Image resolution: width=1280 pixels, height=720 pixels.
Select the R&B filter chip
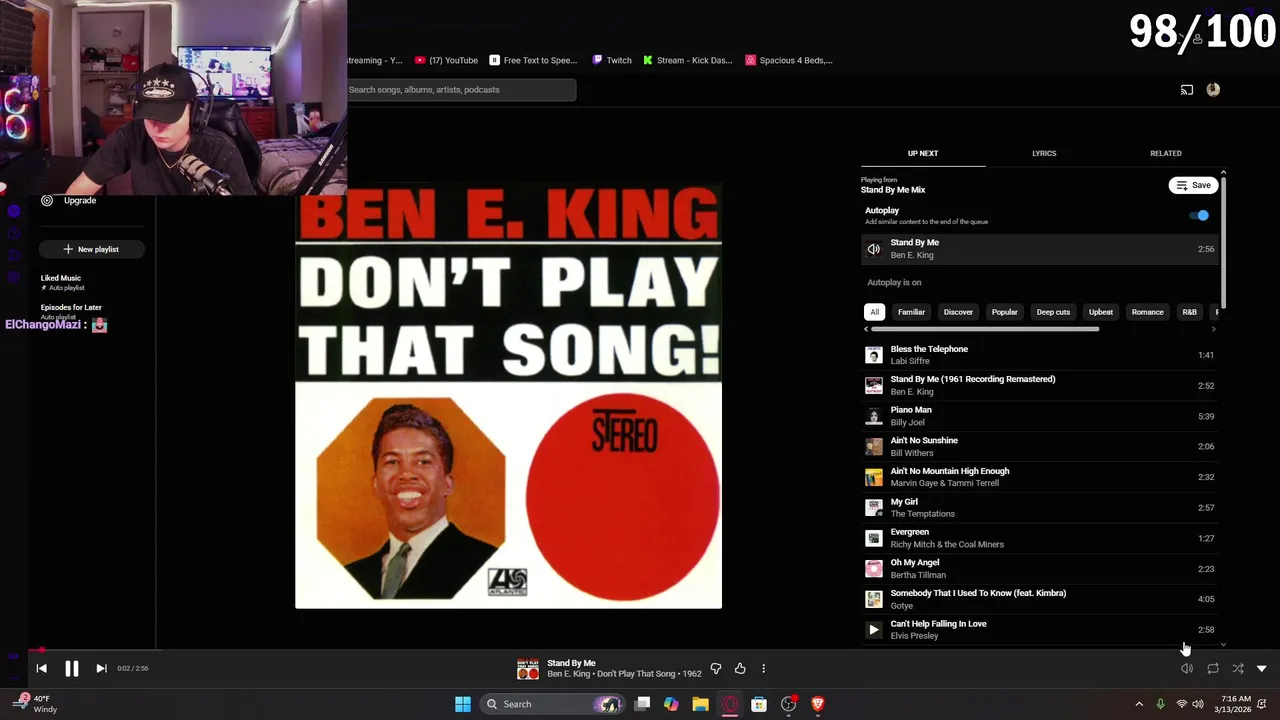1189,312
